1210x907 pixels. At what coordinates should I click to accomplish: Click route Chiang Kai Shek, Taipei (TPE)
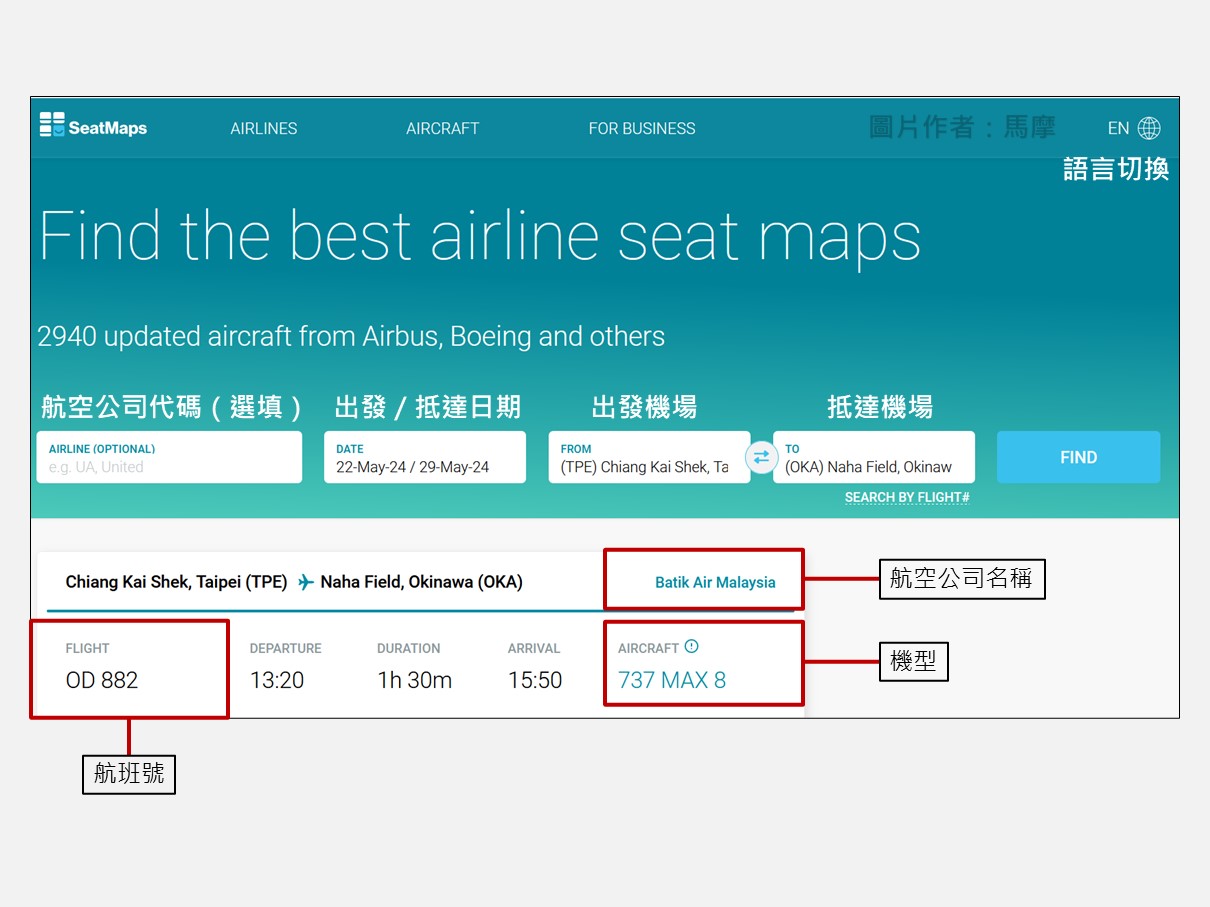pos(176,582)
